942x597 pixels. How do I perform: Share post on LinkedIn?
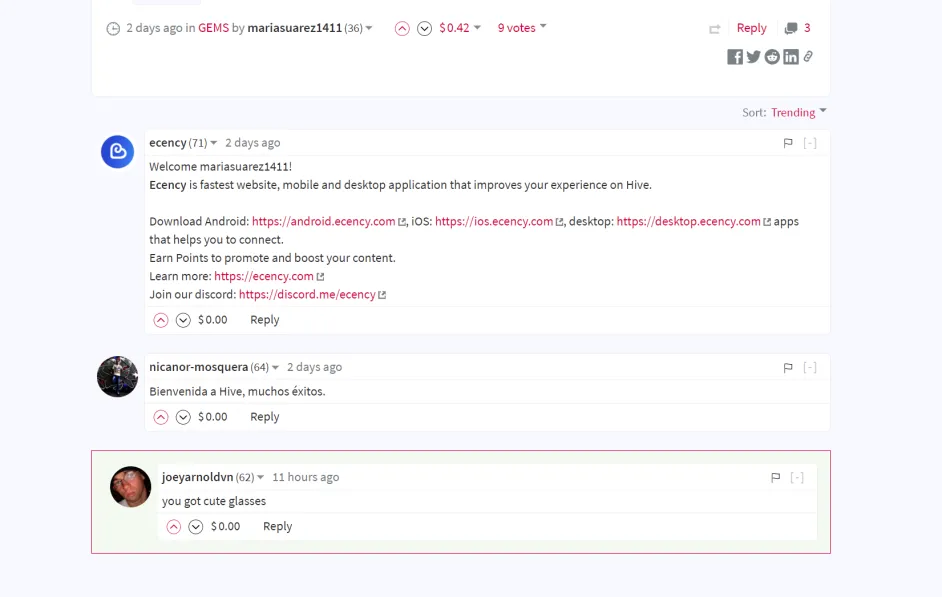(x=791, y=56)
